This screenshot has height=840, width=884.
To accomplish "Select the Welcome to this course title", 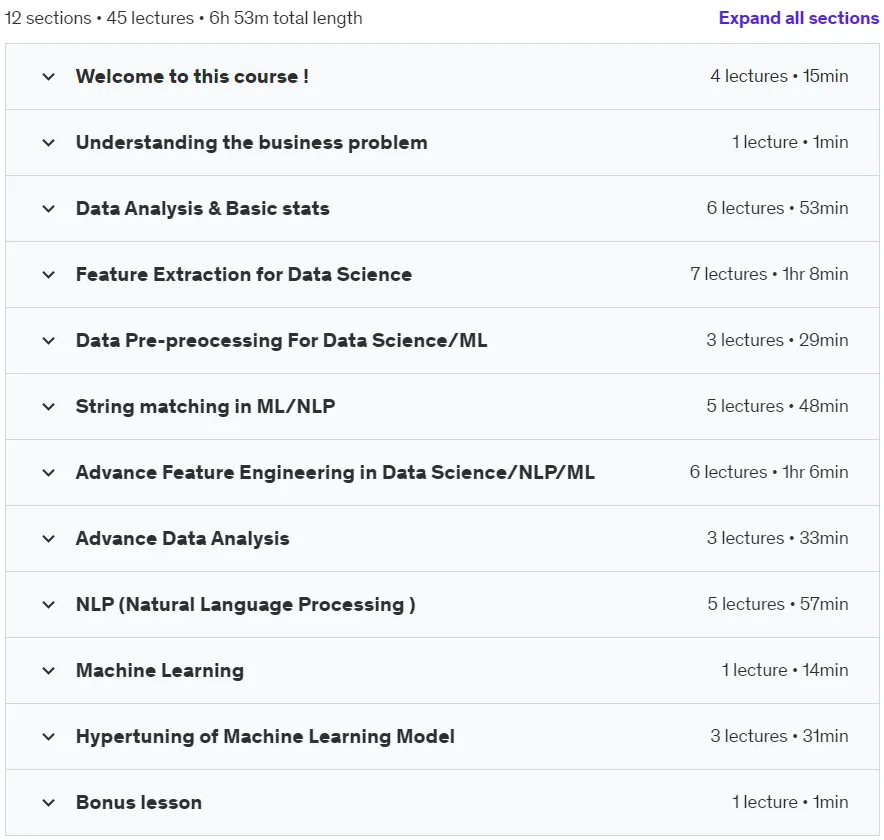I will click(192, 76).
